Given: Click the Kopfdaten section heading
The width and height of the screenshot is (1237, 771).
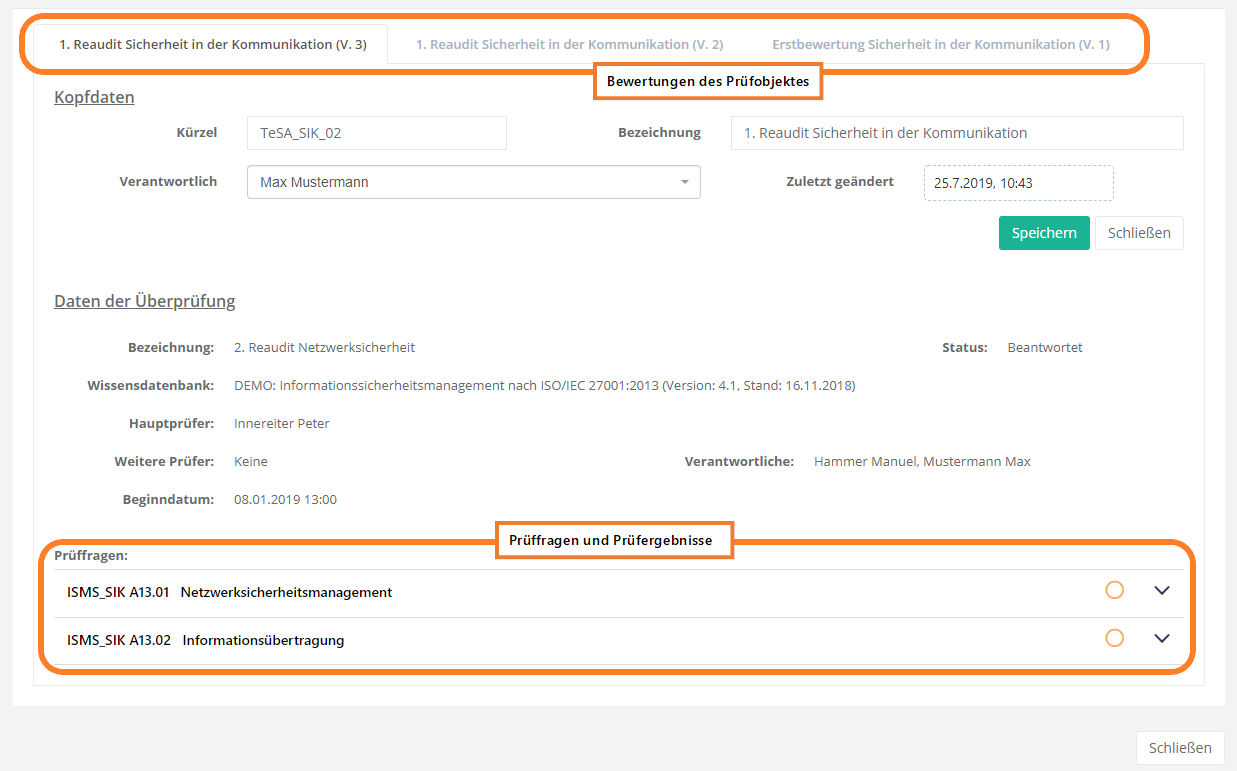Looking at the screenshot, I should [94, 97].
